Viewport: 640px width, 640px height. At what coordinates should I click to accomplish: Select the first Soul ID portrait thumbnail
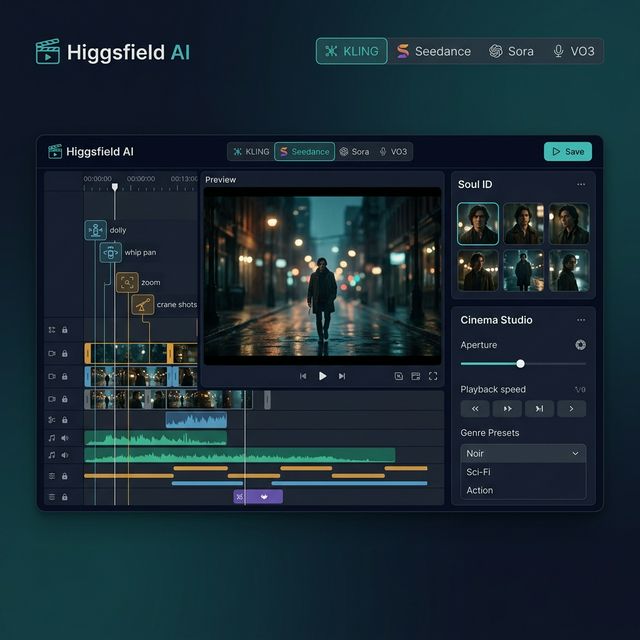coord(478,224)
